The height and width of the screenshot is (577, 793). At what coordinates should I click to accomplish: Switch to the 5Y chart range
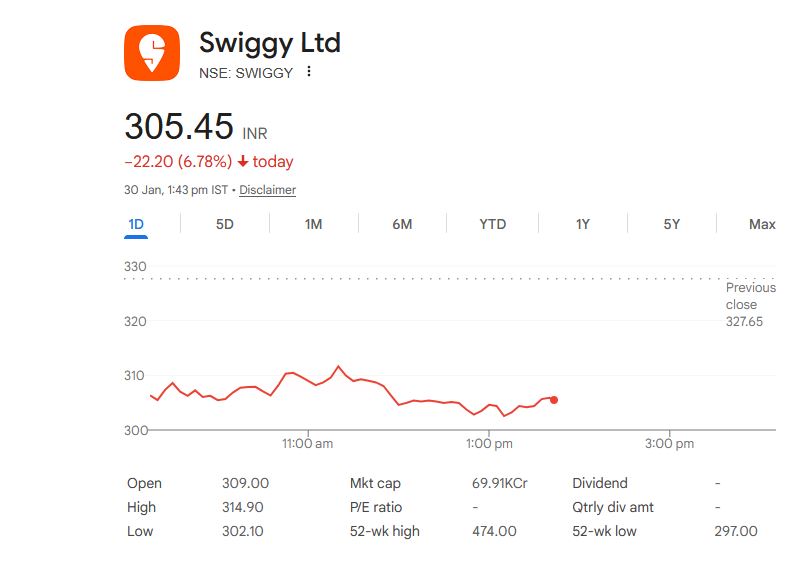tap(671, 224)
